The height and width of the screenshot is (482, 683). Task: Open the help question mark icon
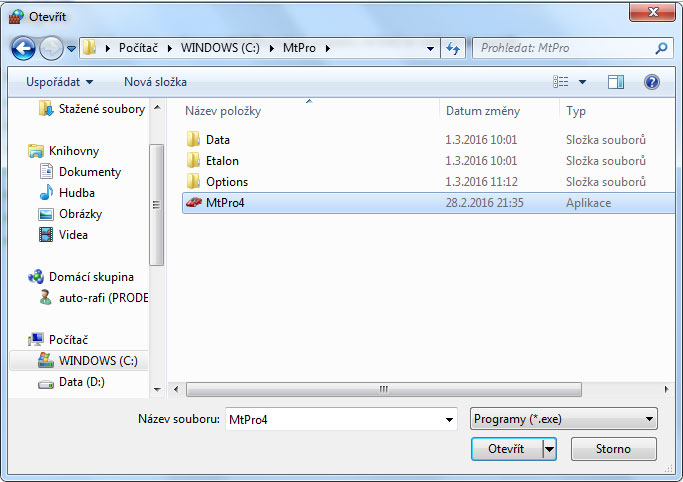tap(652, 82)
